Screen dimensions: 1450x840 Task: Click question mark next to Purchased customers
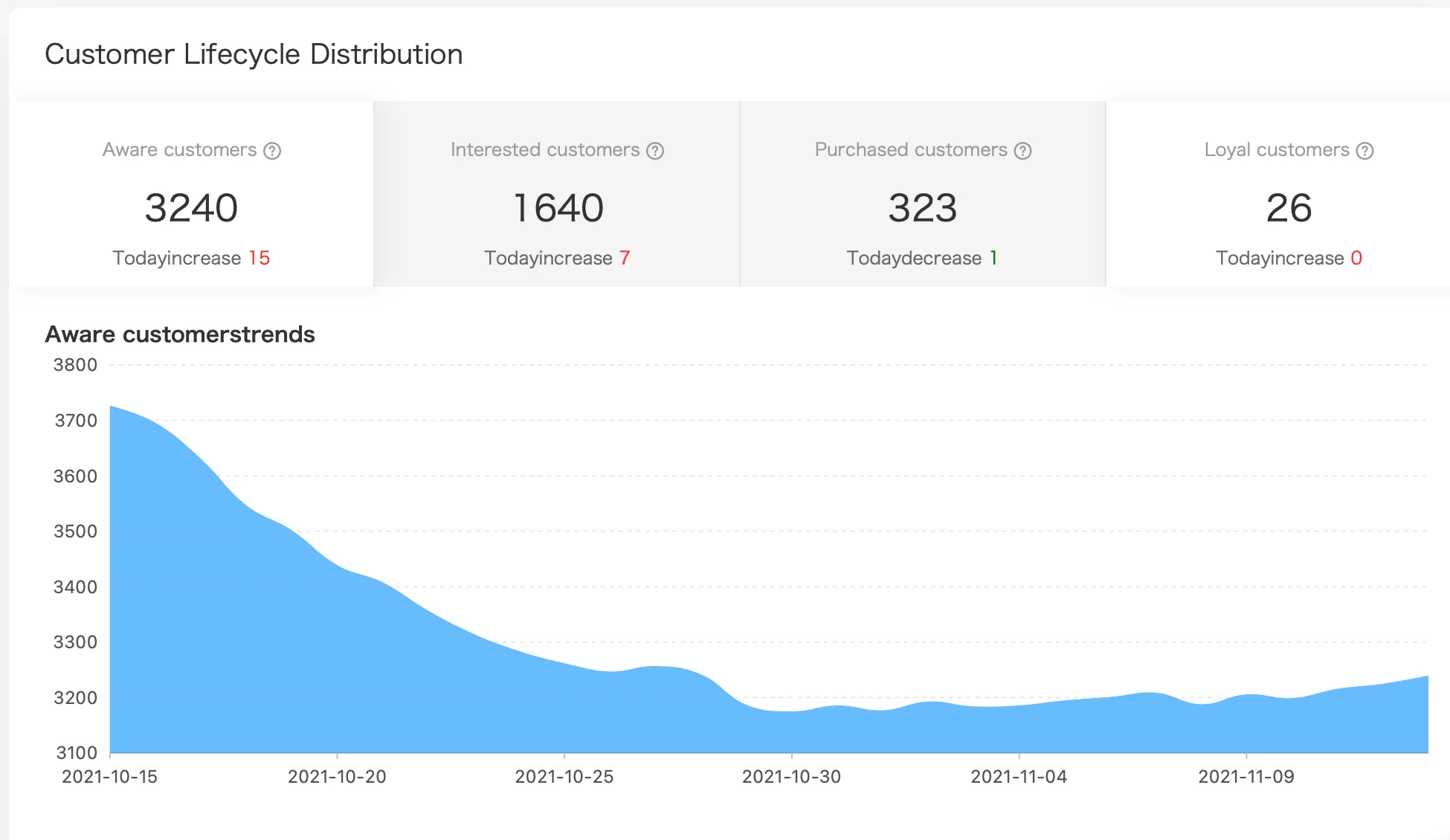[1023, 151]
